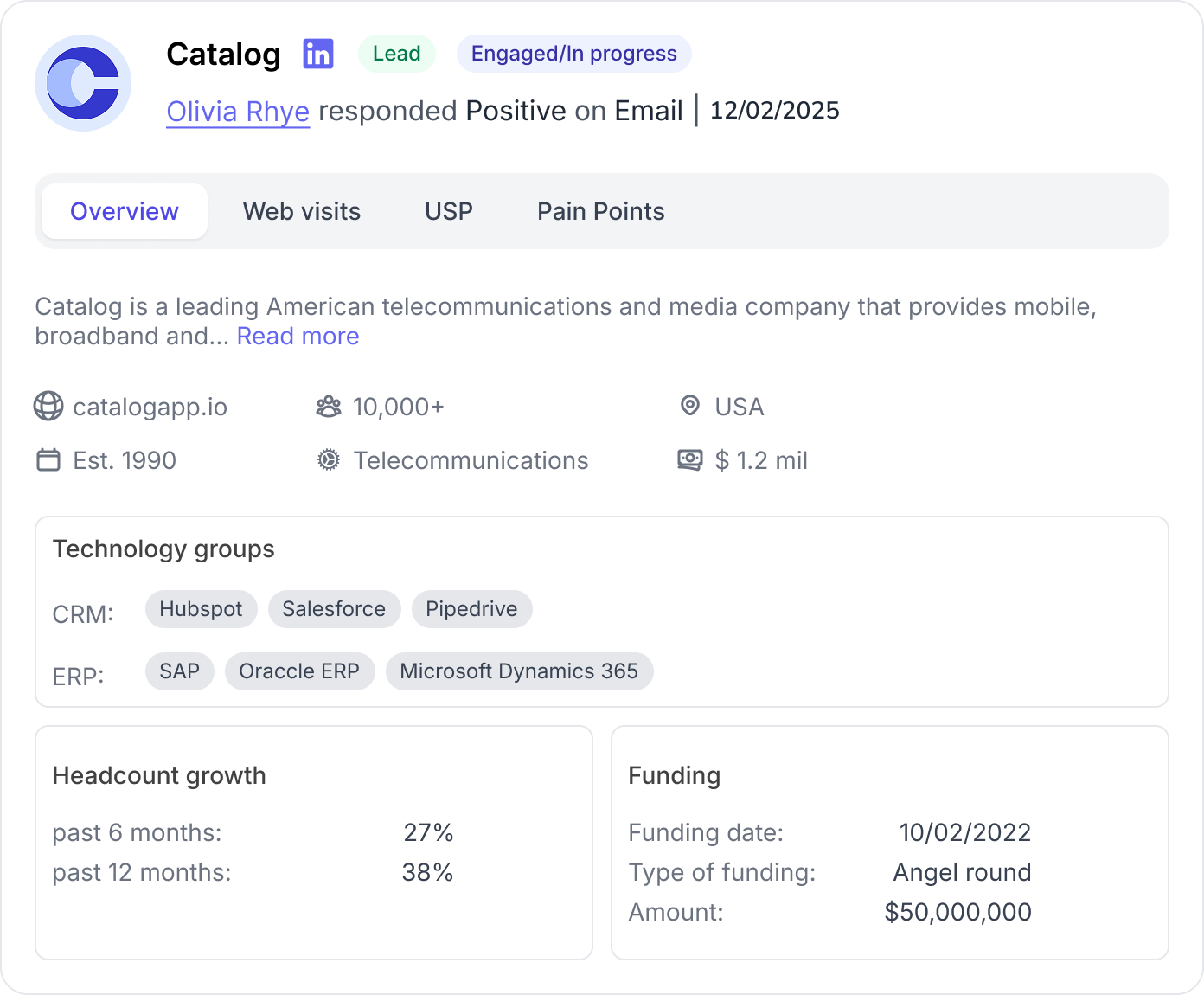1204x995 pixels.
Task: Select the Salesforce CRM tag
Action: (x=334, y=609)
